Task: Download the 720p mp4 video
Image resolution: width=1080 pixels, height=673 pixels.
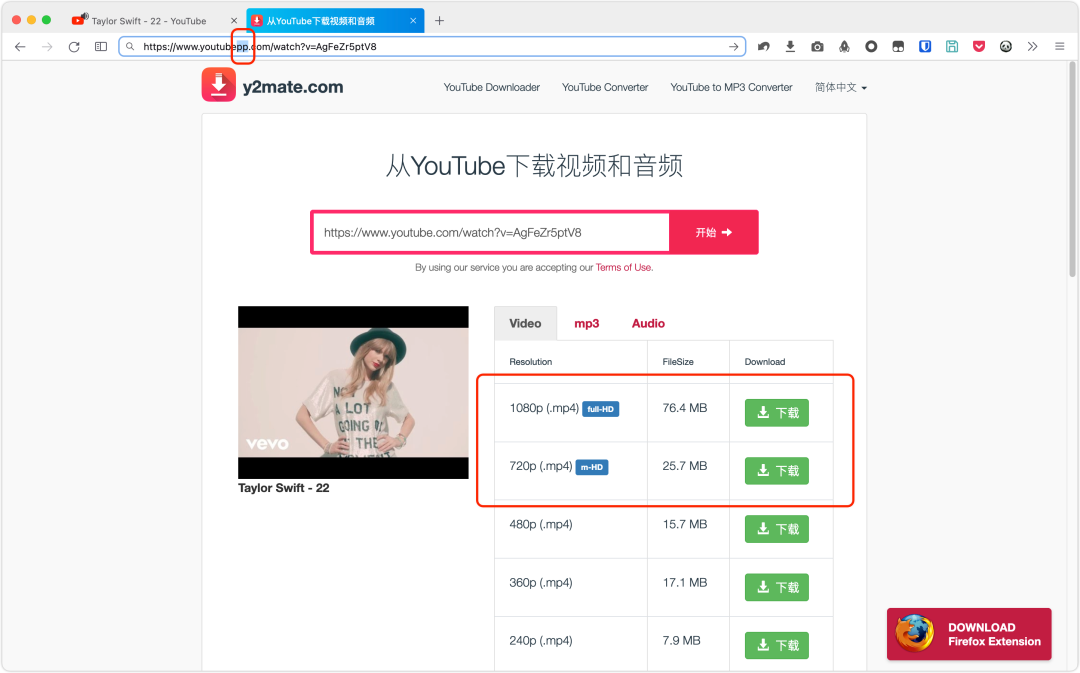Action: click(776, 470)
